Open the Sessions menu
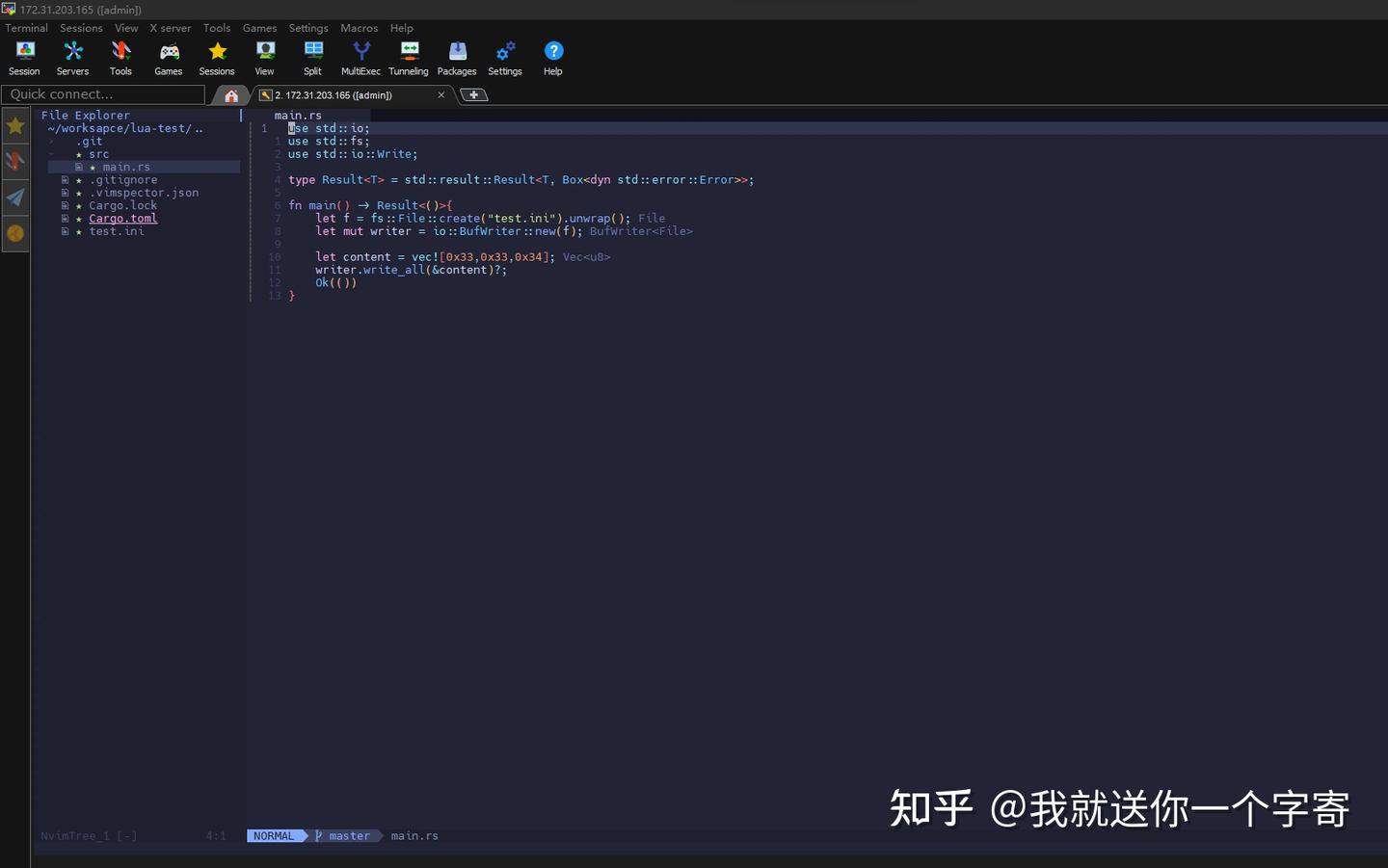Screen dimensions: 1388x868 pyautogui.click(x=81, y=28)
